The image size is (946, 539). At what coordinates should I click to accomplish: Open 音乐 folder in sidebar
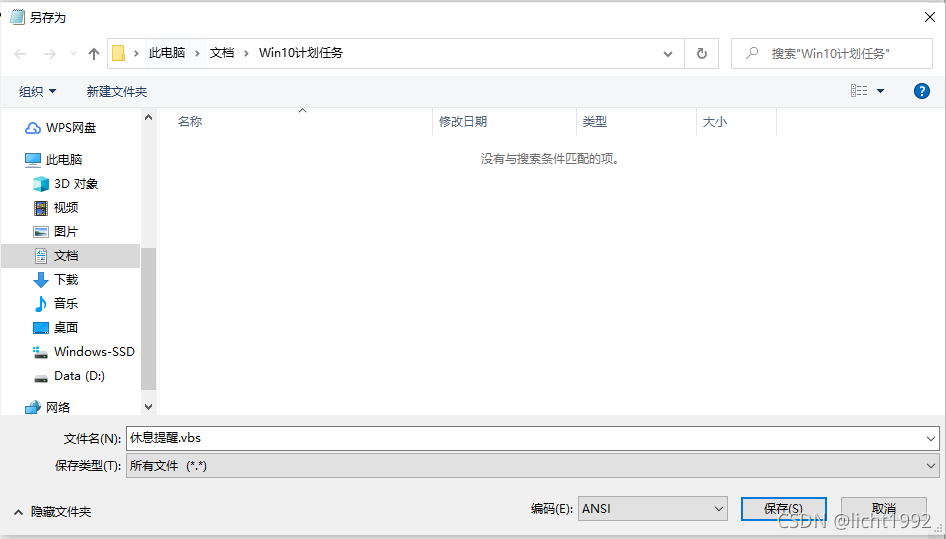tap(56, 304)
